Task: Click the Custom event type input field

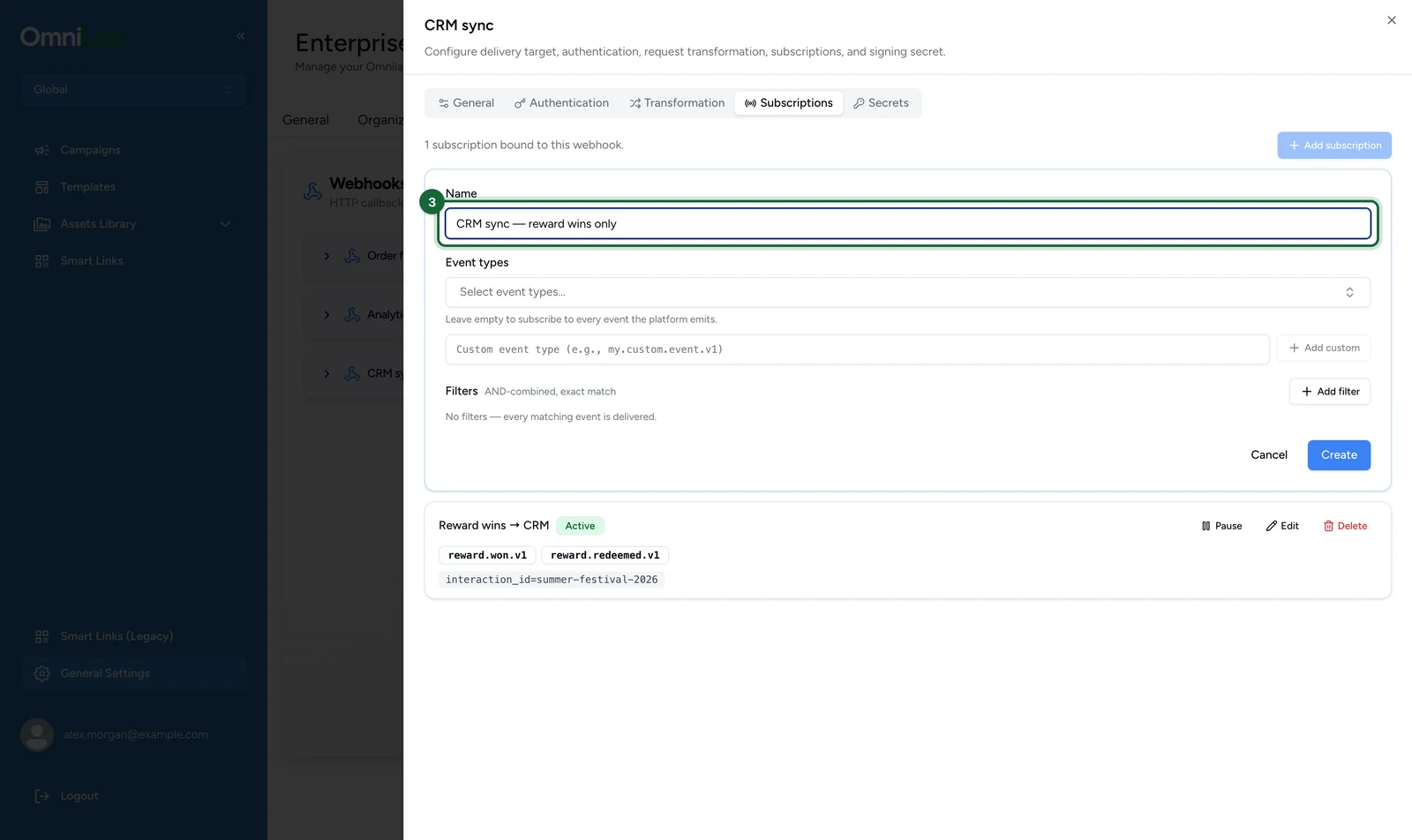Action: (857, 349)
